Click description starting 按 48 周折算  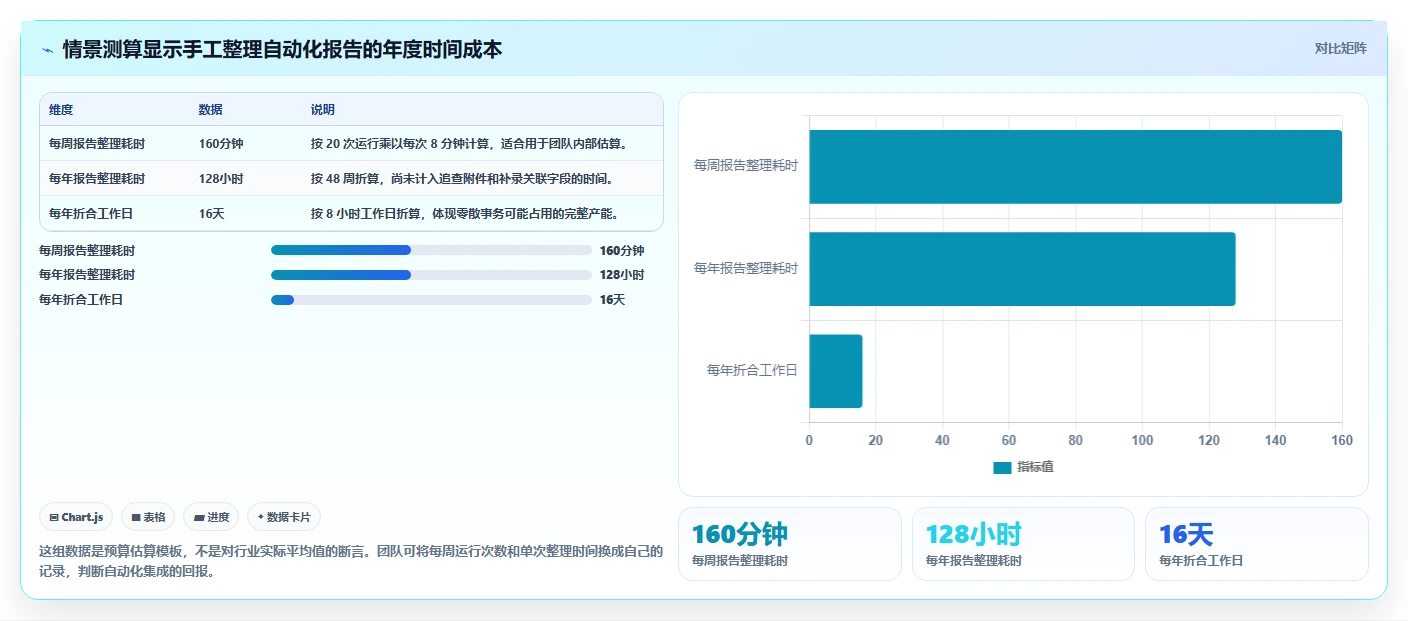(x=462, y=178)
